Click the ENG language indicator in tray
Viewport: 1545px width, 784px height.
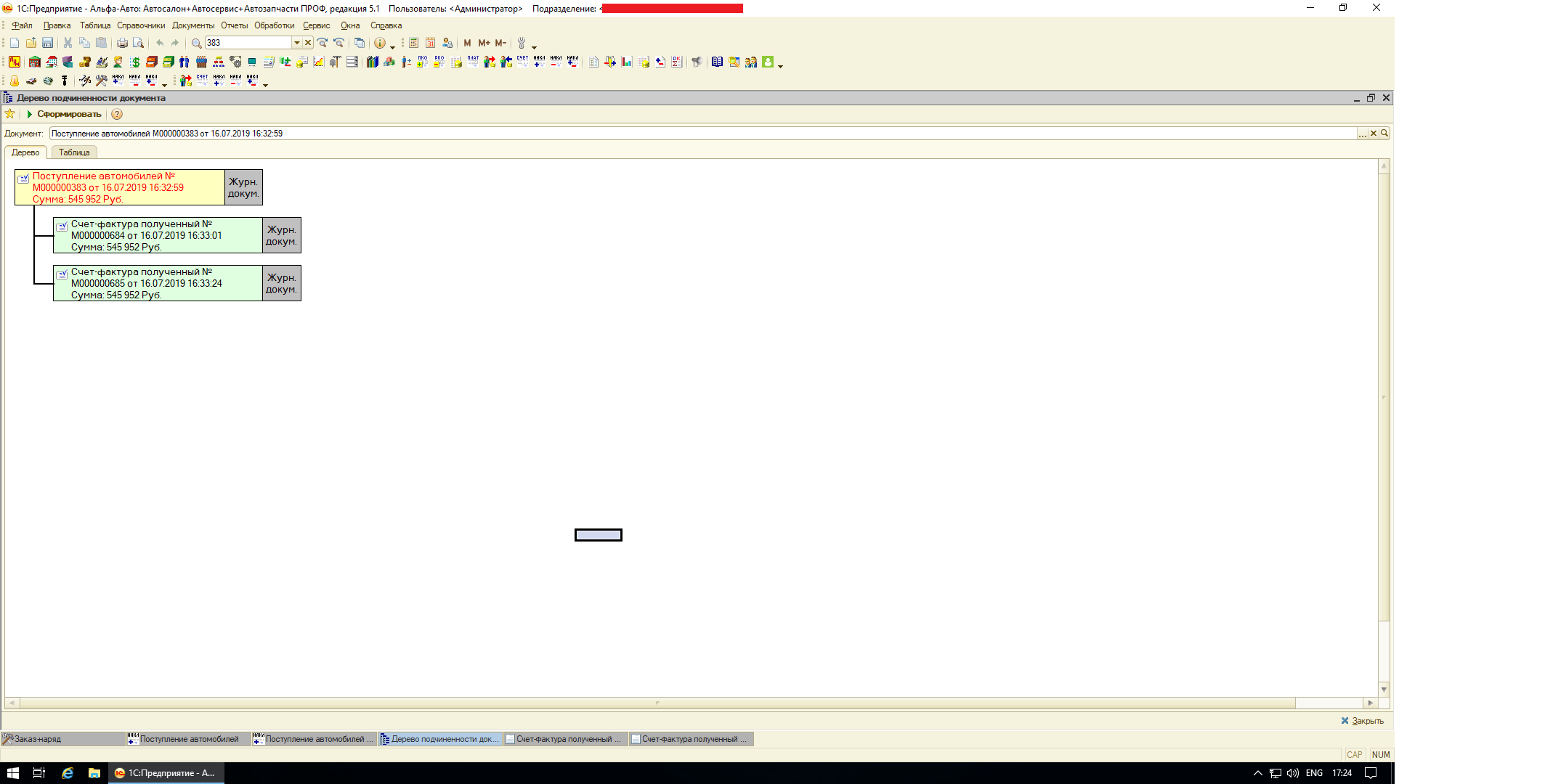1314,773
